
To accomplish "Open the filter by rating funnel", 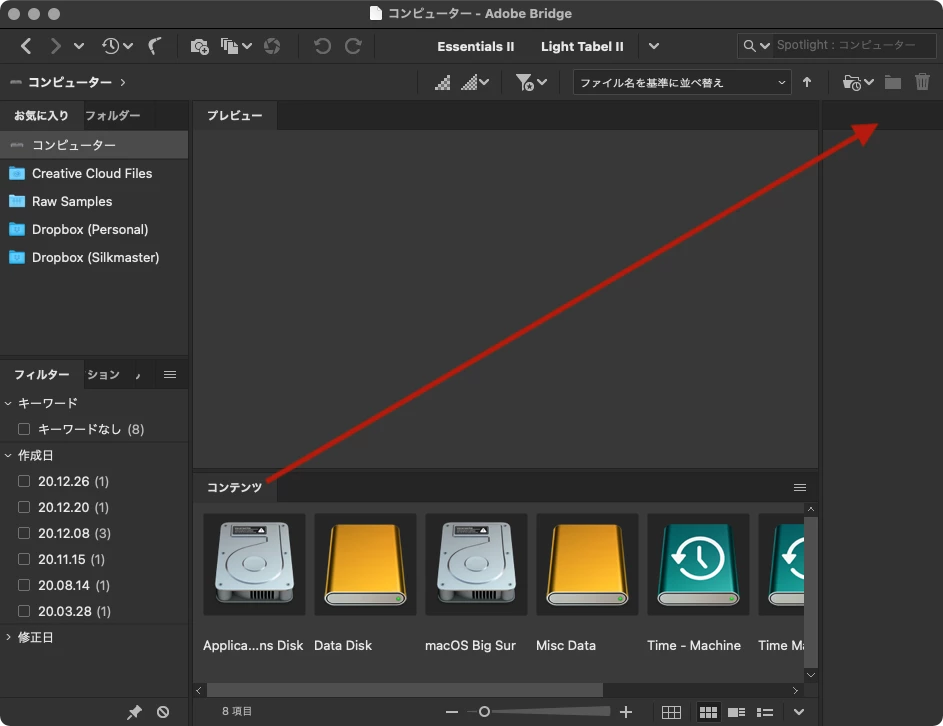I will pos(530,82).
